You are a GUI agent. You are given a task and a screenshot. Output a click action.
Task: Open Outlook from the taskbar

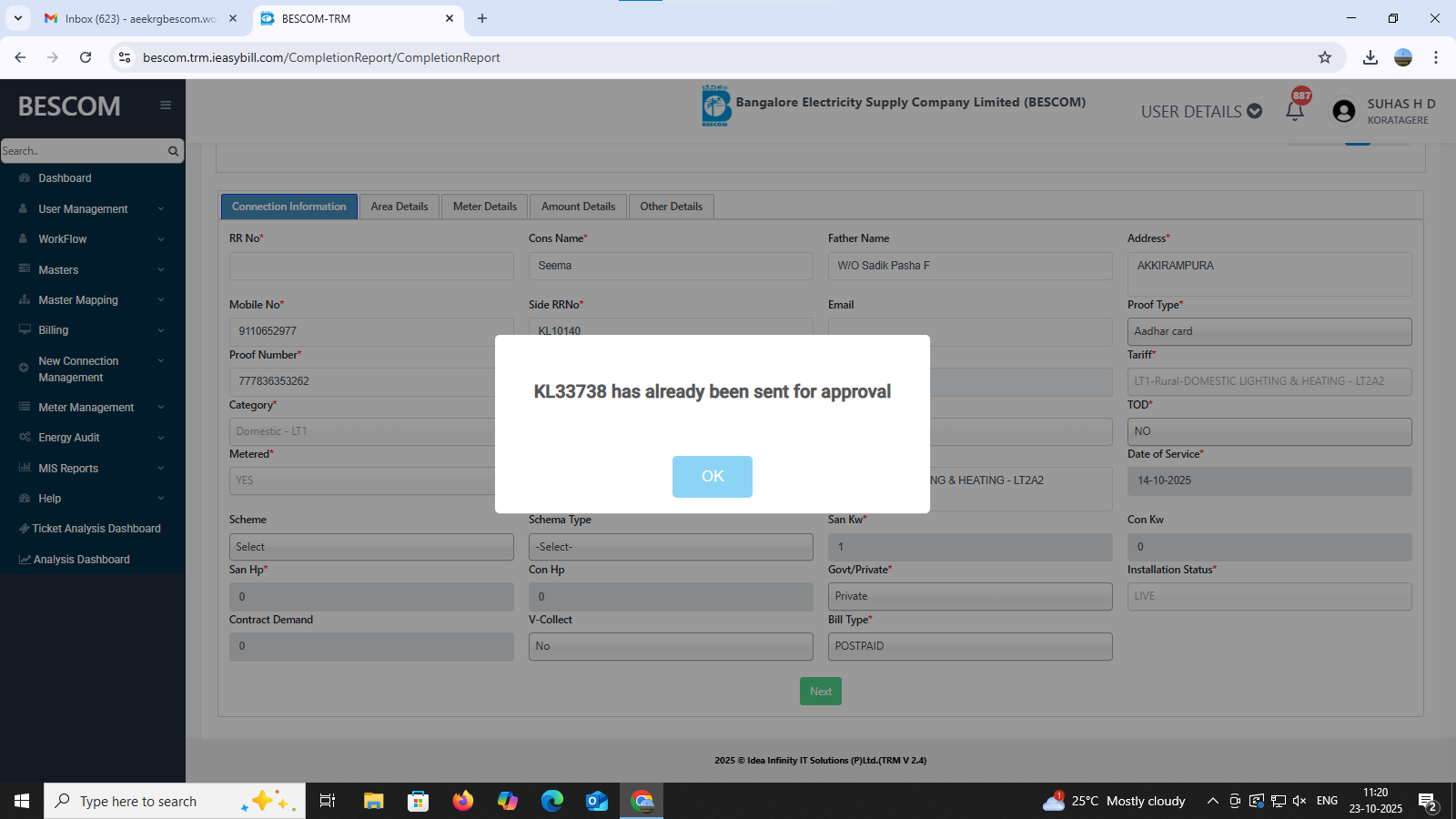coord(597,801)
